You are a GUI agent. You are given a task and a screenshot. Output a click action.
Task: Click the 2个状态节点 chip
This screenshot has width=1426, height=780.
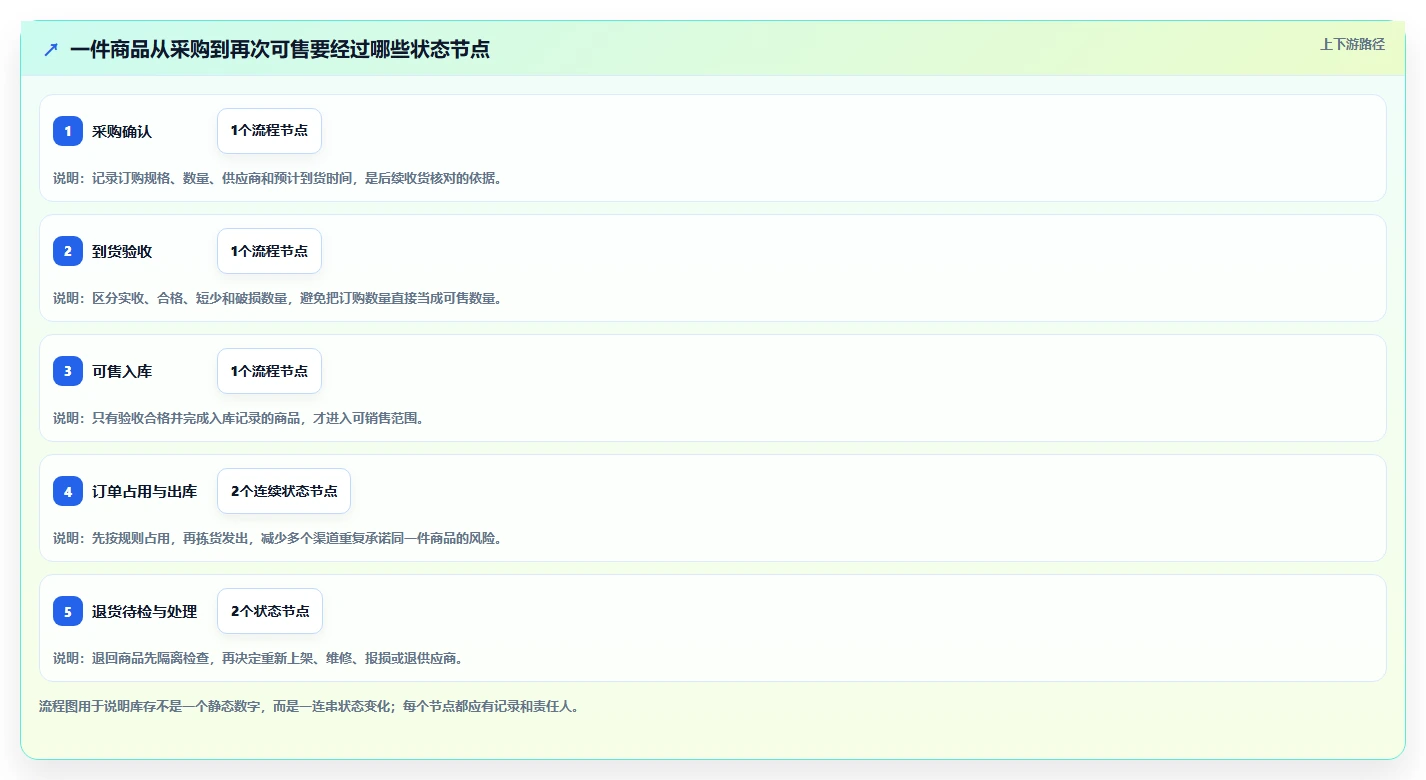click(x=270, y=611)
